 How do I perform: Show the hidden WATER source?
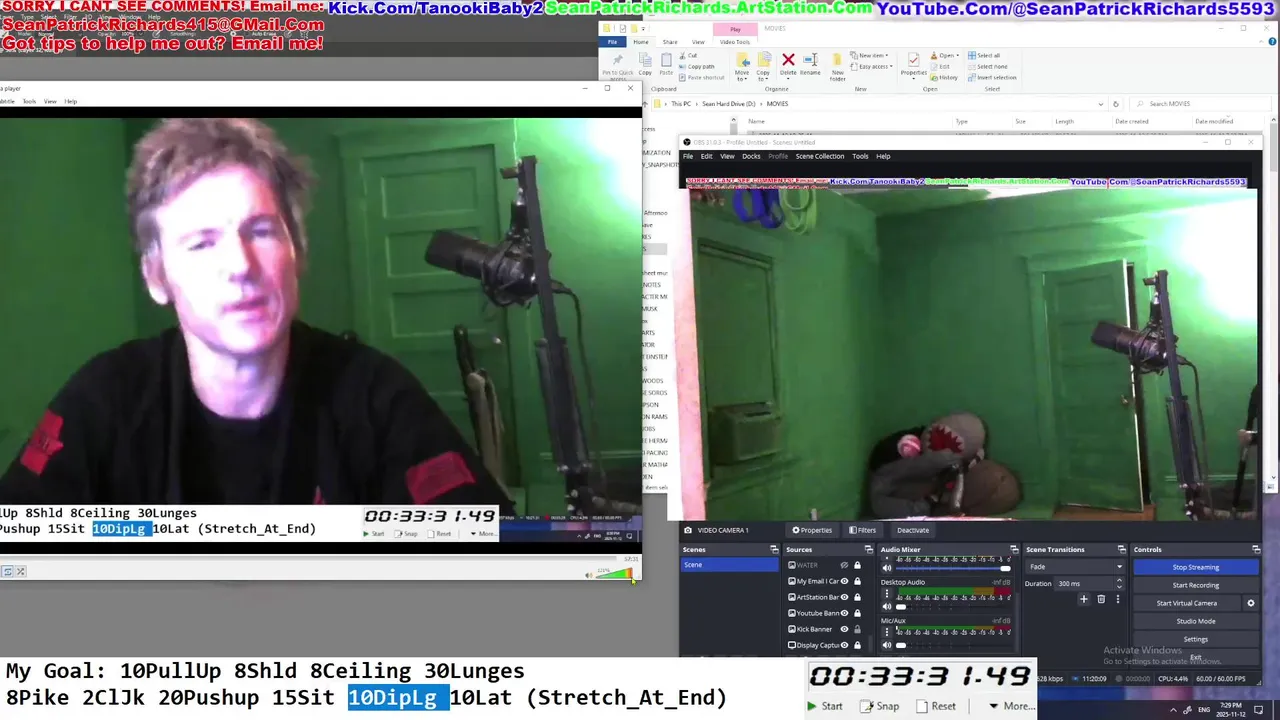pos(845,565)
